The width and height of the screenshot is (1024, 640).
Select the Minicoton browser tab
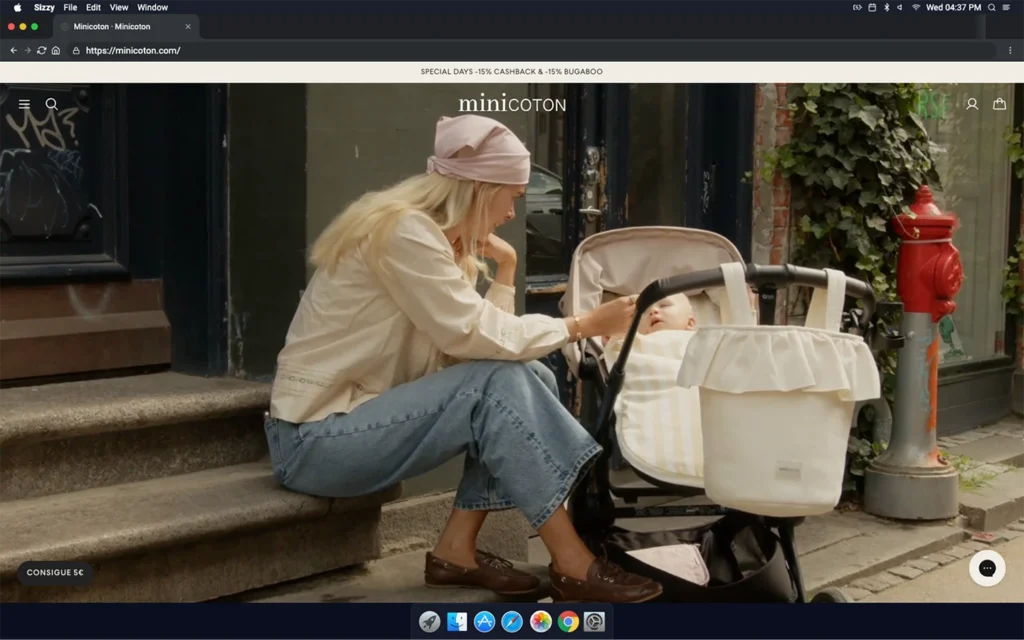coord(115,27)
